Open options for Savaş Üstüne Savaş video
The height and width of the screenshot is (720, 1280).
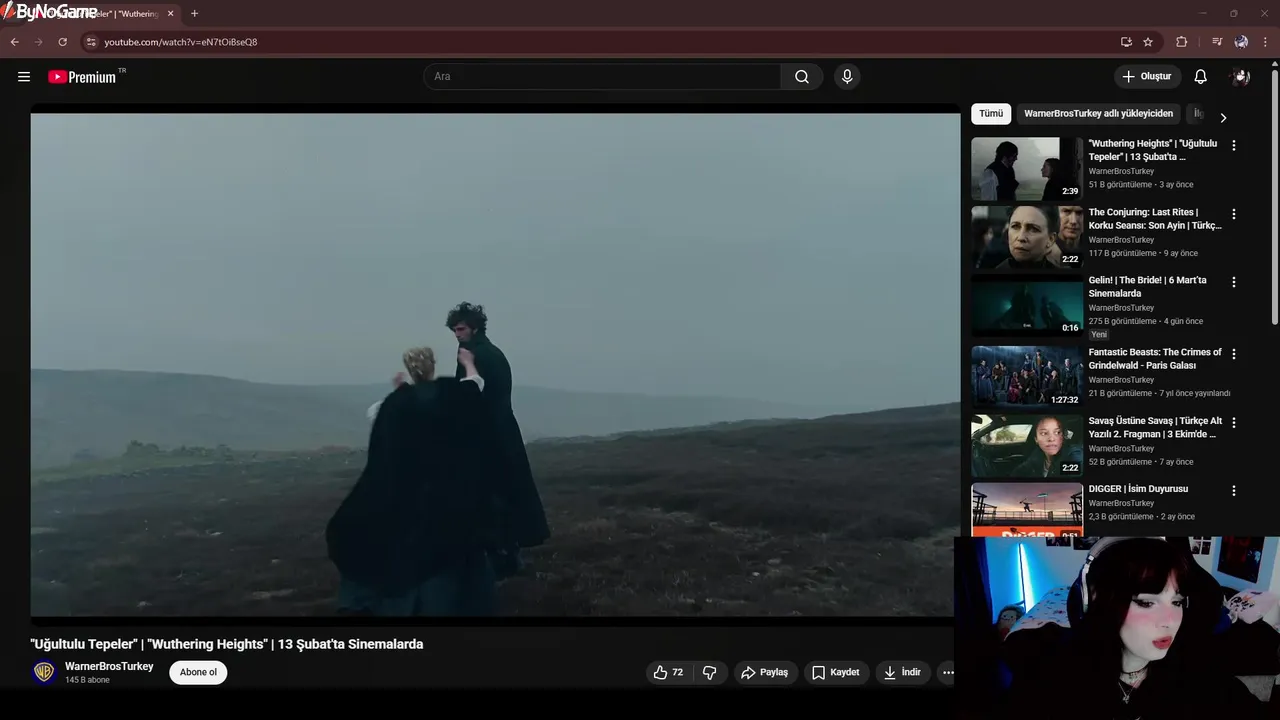click(x=1233, y=423)
